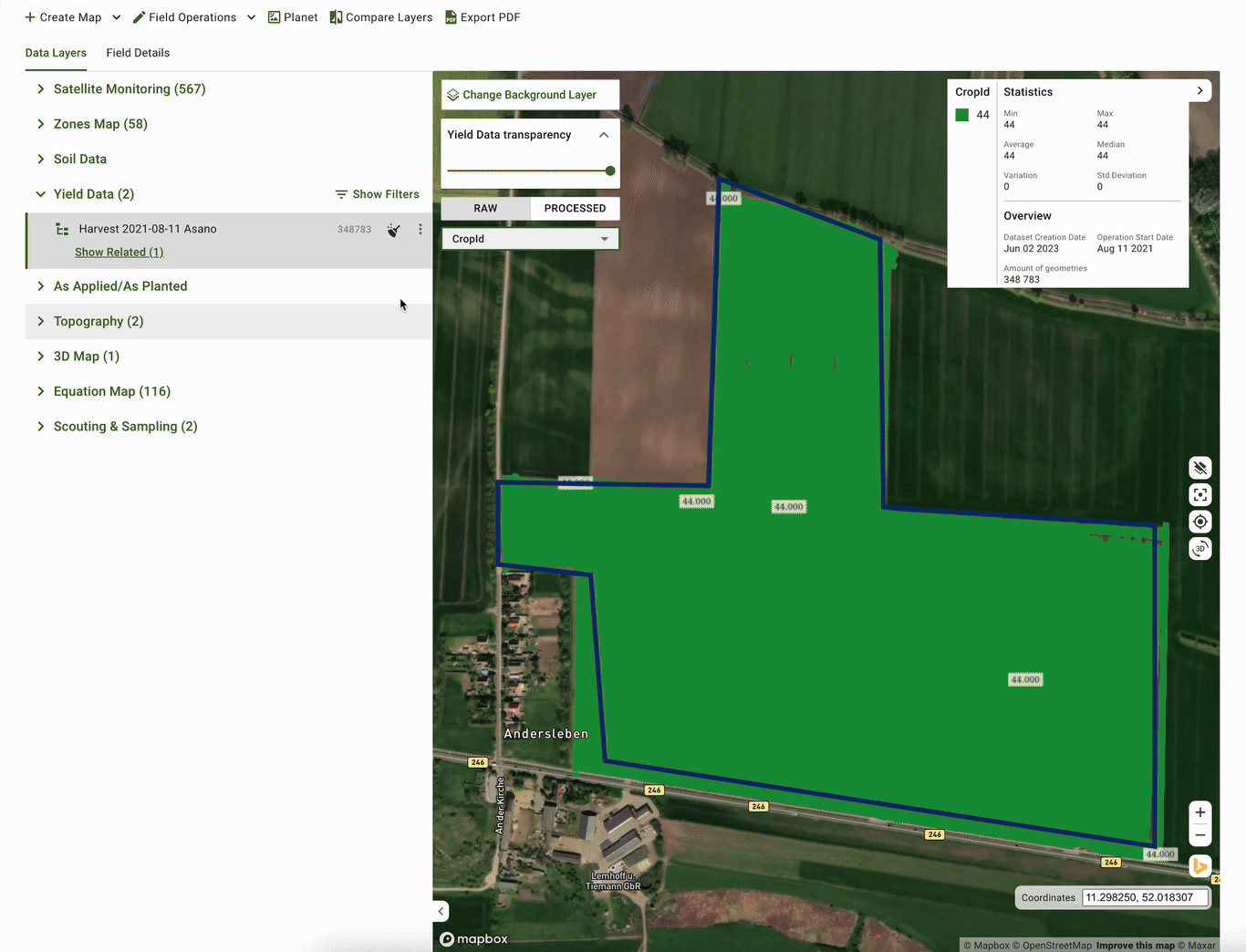Select the PROCESSED data toggle

pos(575,209)
